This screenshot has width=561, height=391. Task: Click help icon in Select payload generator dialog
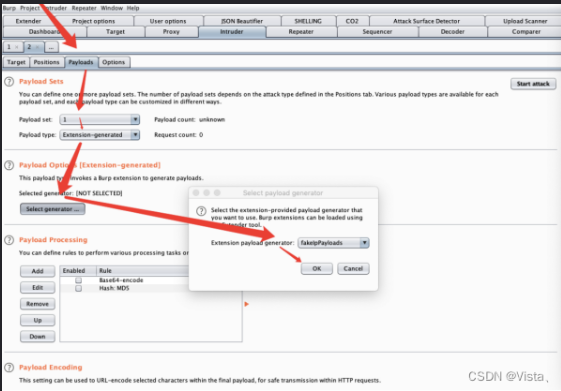pos(201,211)
